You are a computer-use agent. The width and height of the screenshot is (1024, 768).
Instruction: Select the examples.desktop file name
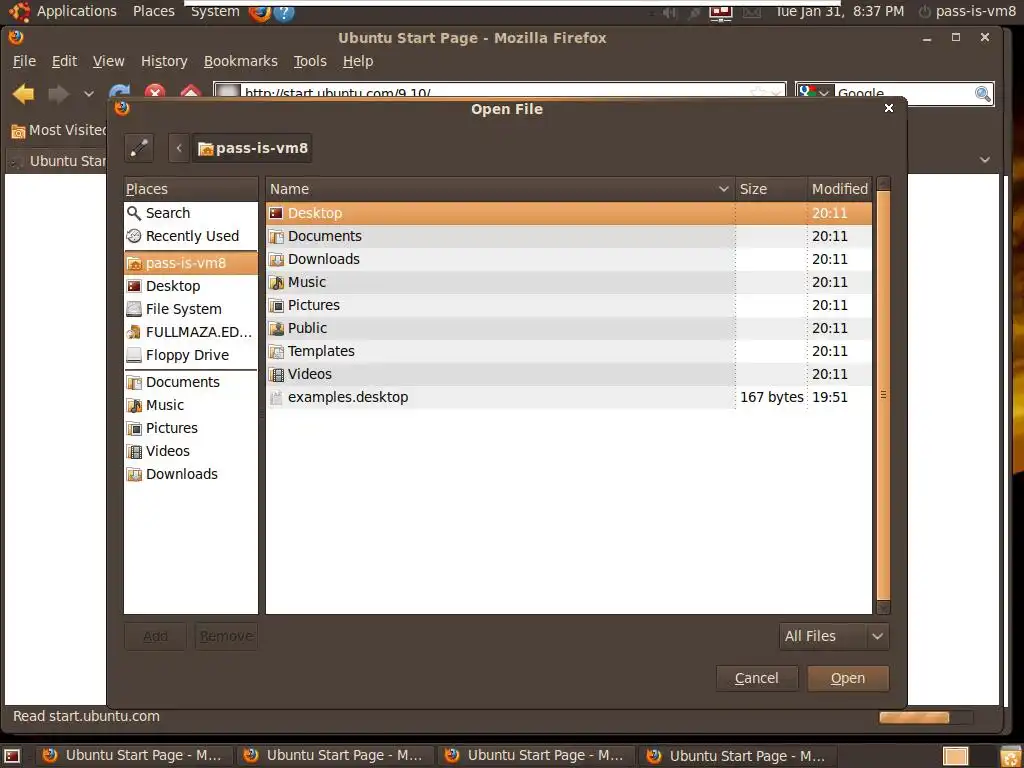(x=348, y=397)
